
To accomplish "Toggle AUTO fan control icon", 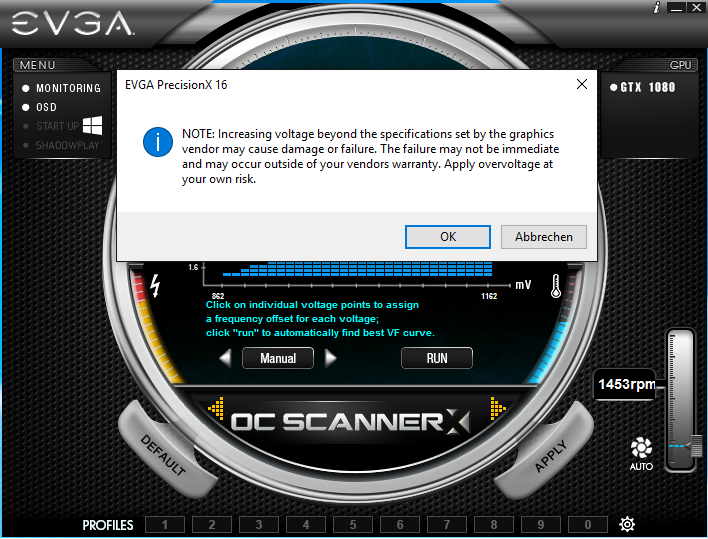I will [x=641, y=454].
